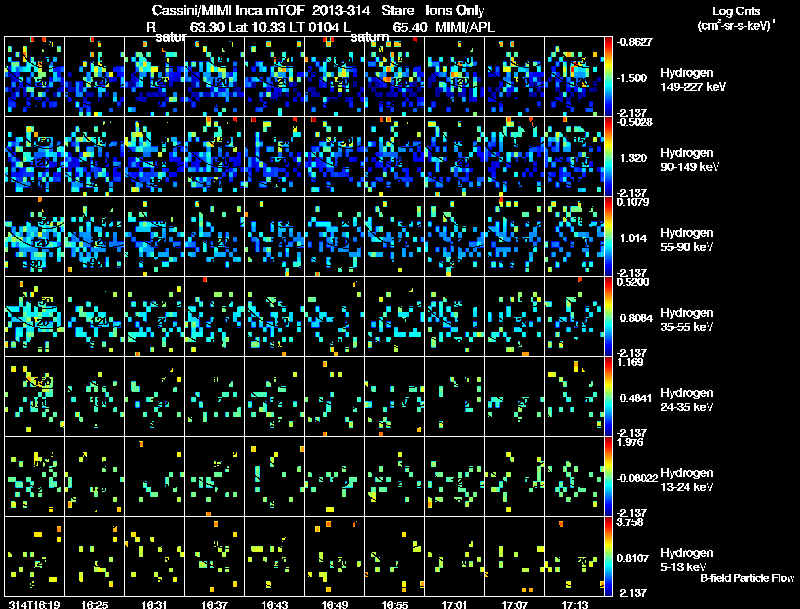Click the 0.1079 colorbar value
Image resolution: width=800 pixels, height=609 pixels.
633,202
